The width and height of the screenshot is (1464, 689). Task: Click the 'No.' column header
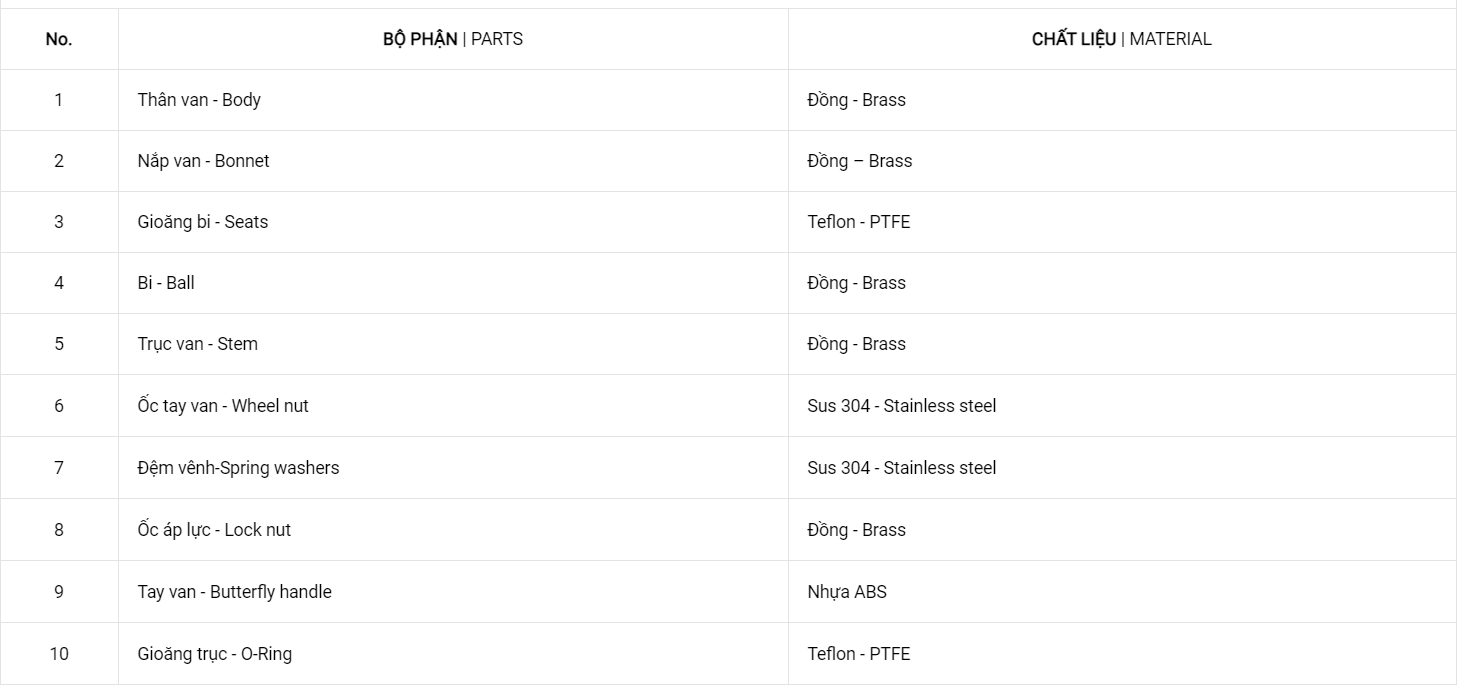point(59,39)
